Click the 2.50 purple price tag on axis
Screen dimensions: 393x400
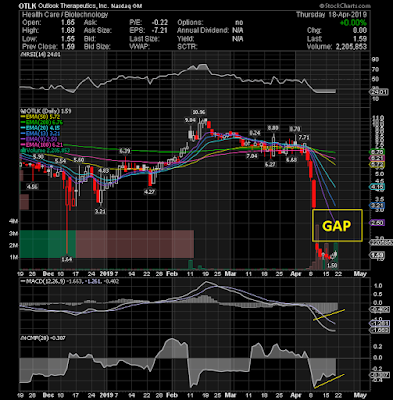pyautogui.click(x=379, y=222)
